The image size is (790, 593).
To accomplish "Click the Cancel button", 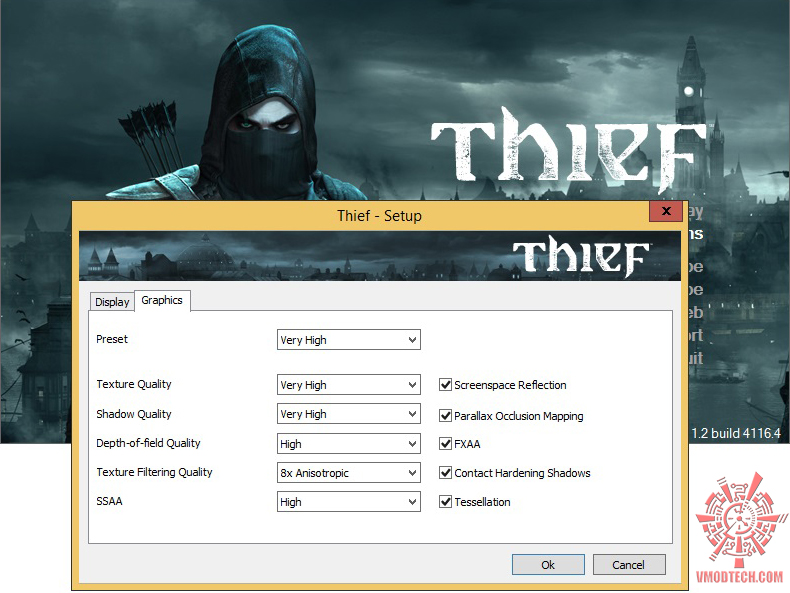I will (629, 565).
